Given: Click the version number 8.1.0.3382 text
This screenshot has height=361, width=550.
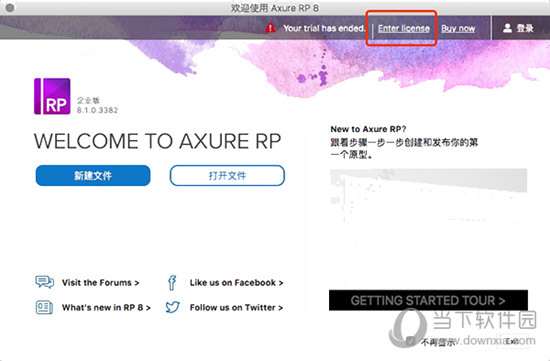Looking at the screenshot, I should pyautogui.click(x=97, y=110).
